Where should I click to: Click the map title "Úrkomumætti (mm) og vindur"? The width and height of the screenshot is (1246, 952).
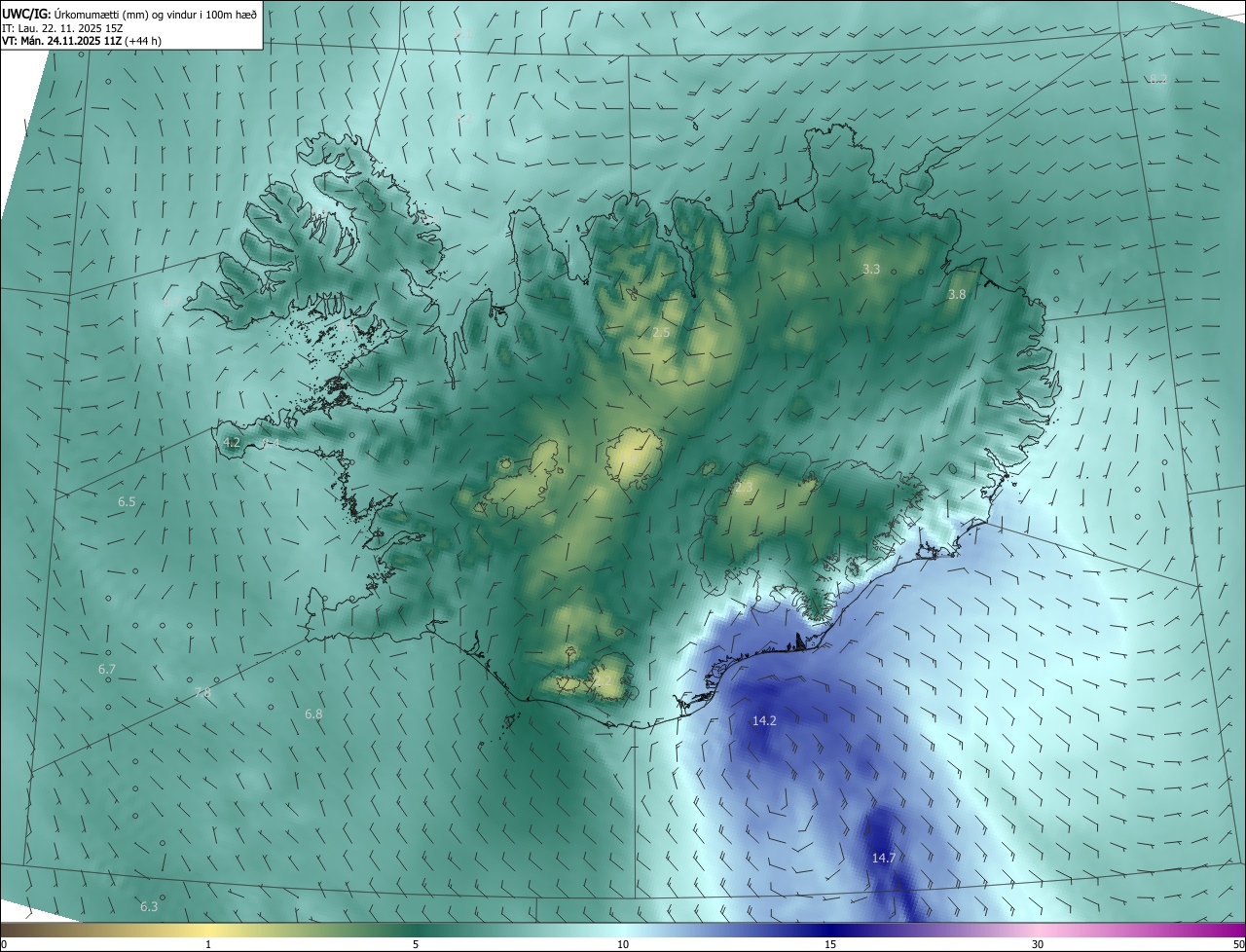(124, 15)
